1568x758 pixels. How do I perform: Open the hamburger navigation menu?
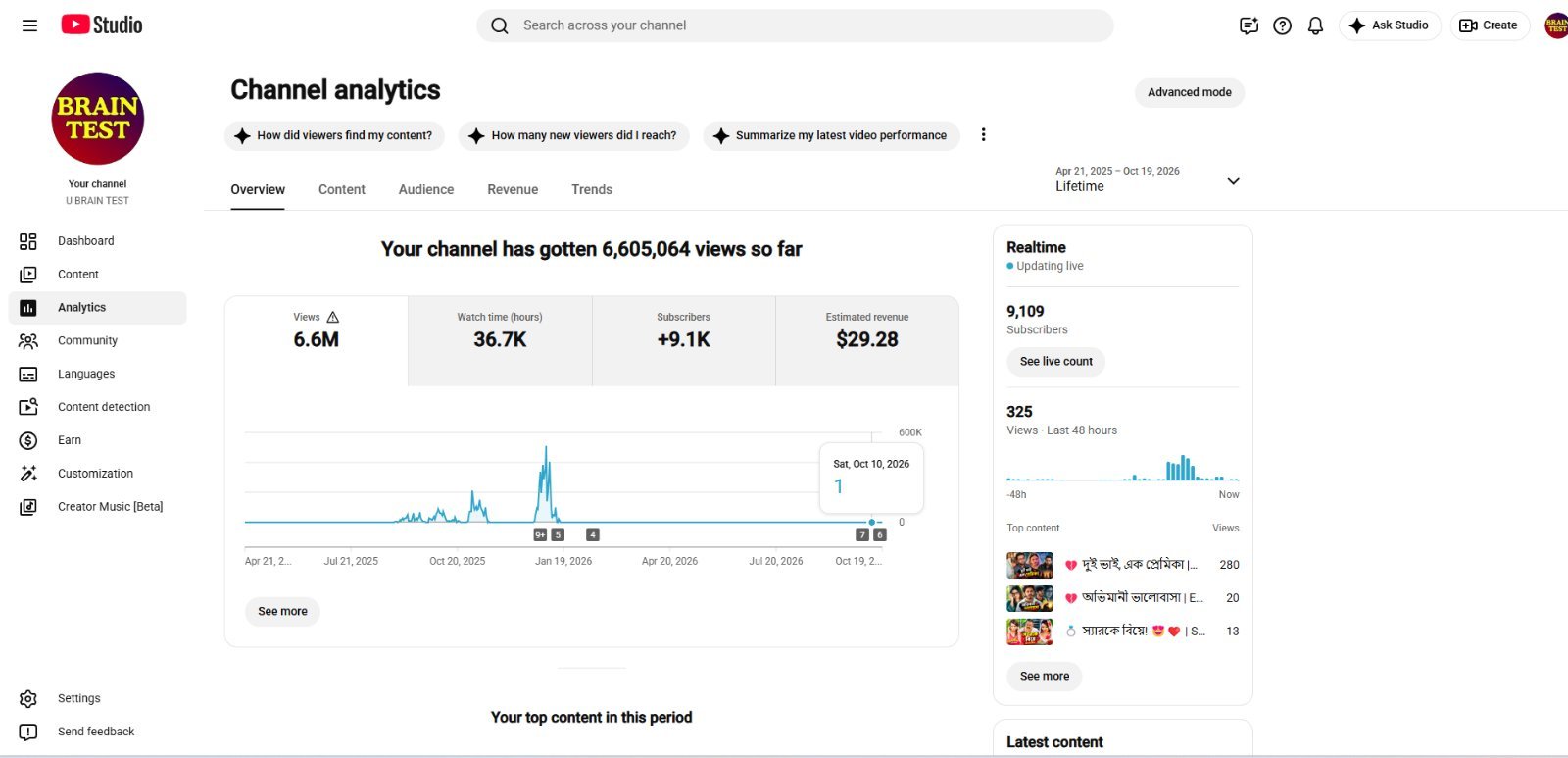pyautogui.click(x=29, y=25)
